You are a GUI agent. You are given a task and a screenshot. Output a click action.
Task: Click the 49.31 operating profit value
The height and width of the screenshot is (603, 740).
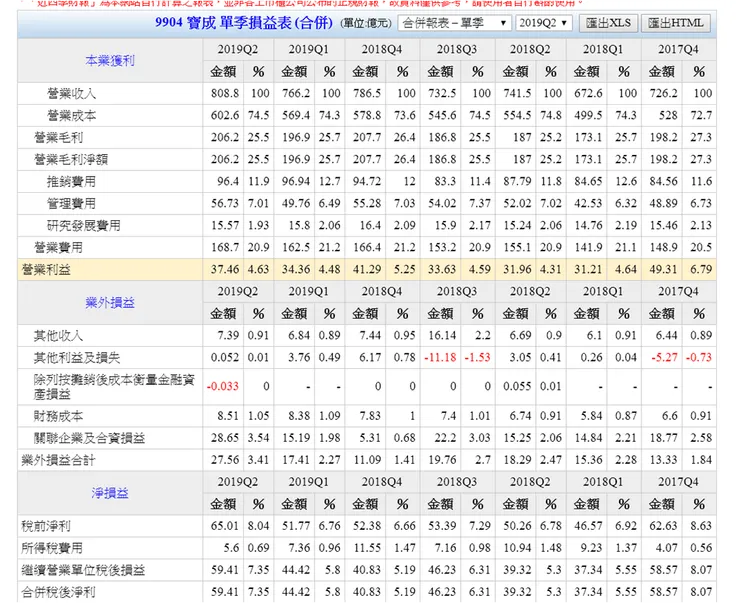tap(663, 269)
